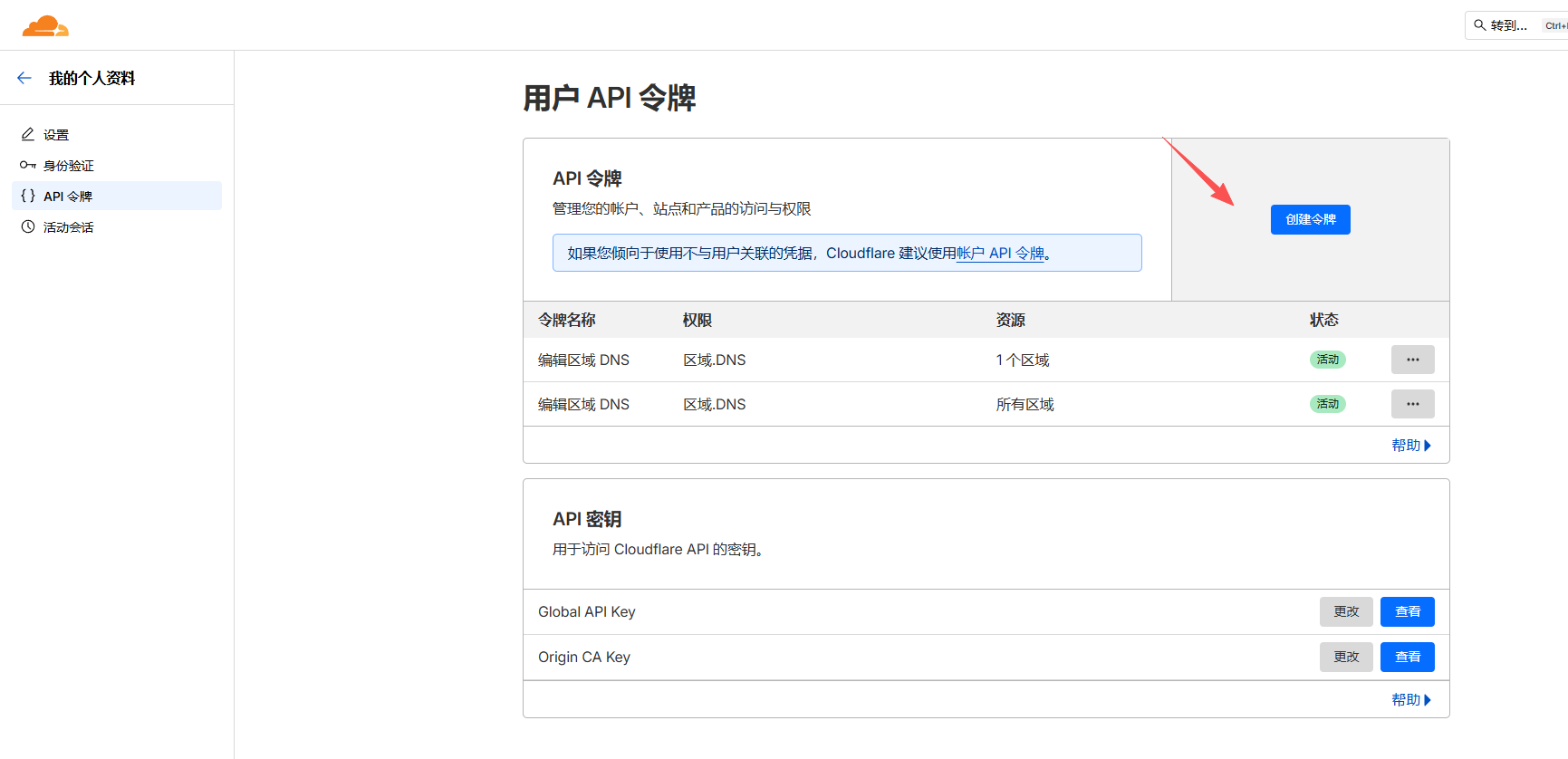Open the more menu for the 1 个区域 token
This screenshot has height=759, width=1568.
coord(1412,360)
